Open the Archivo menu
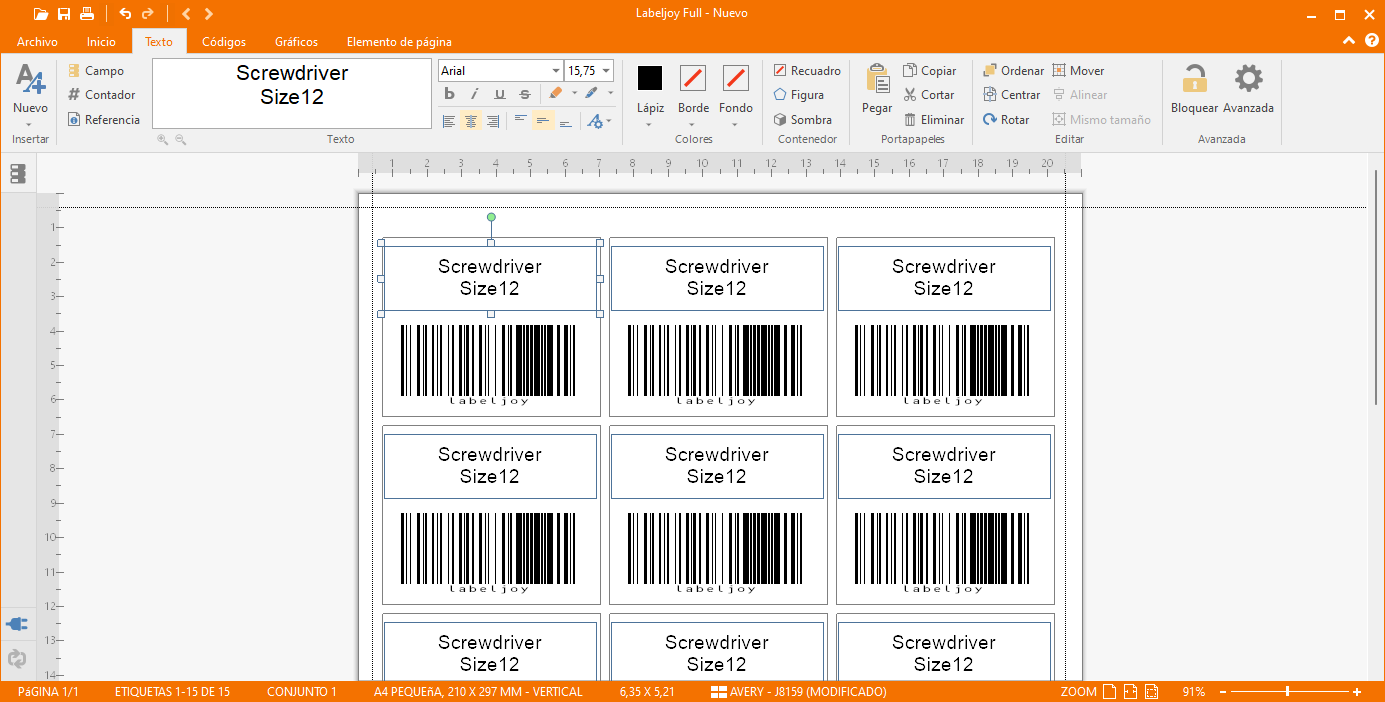This screenshot has width=1385, height=702. [x=38, y=42]
